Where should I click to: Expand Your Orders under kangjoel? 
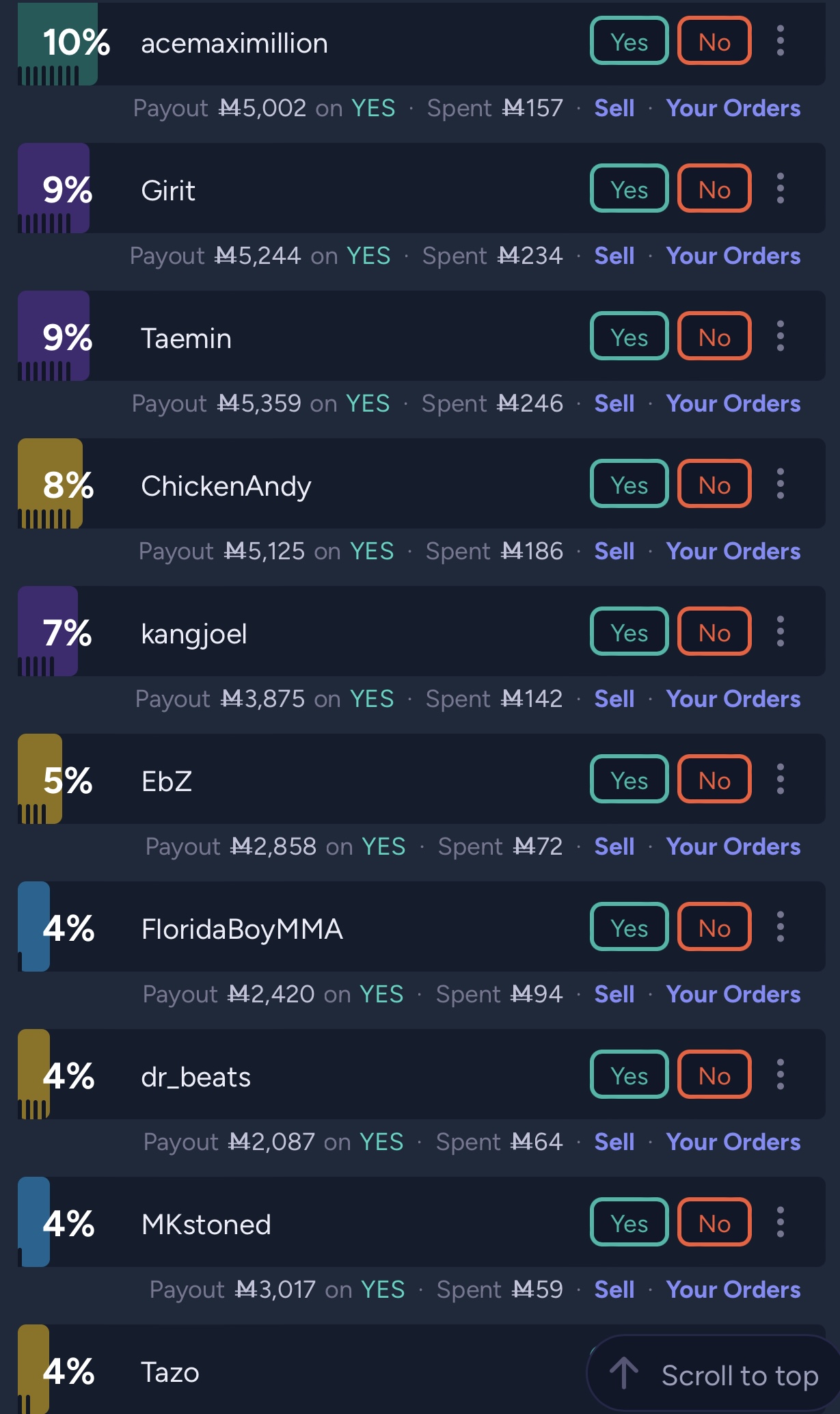(733, 699)
